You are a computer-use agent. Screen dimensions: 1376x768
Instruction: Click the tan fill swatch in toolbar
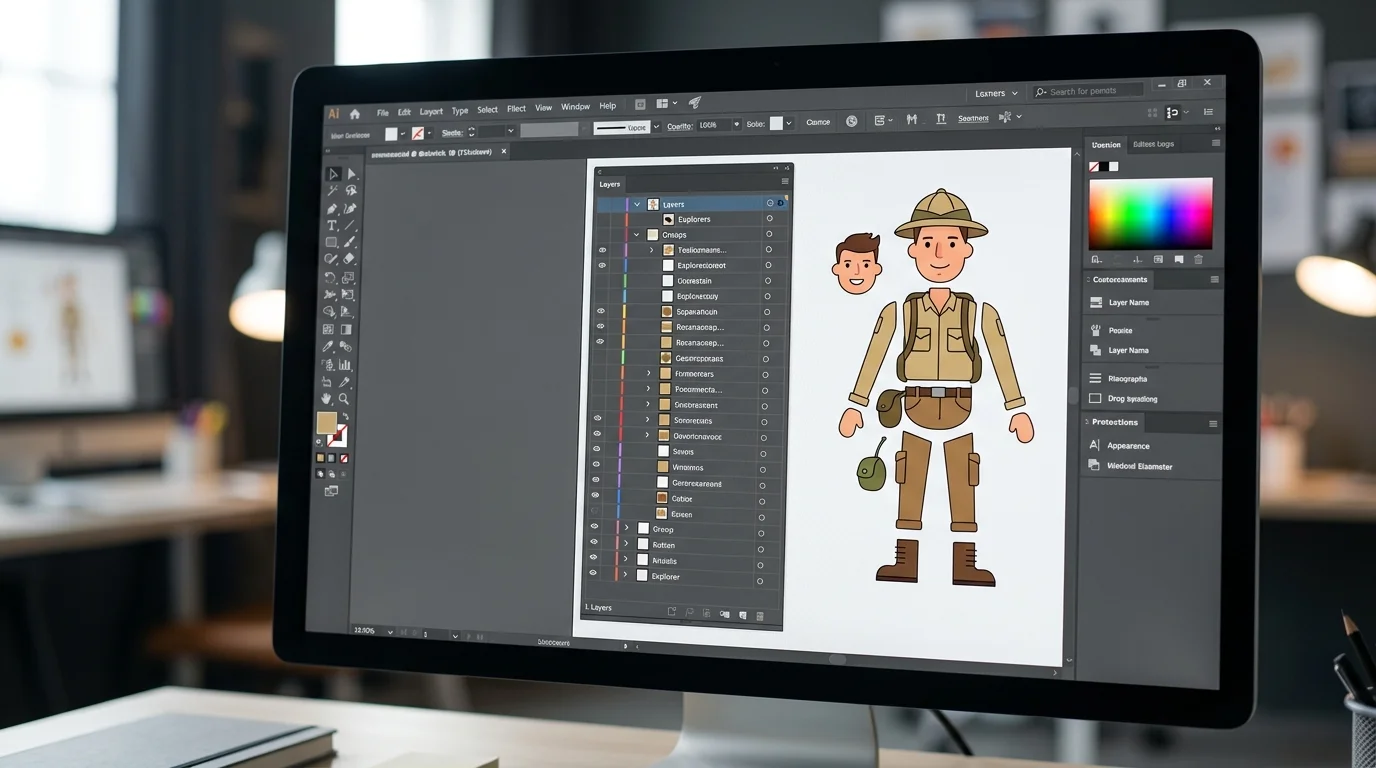(x=326, y=423)
